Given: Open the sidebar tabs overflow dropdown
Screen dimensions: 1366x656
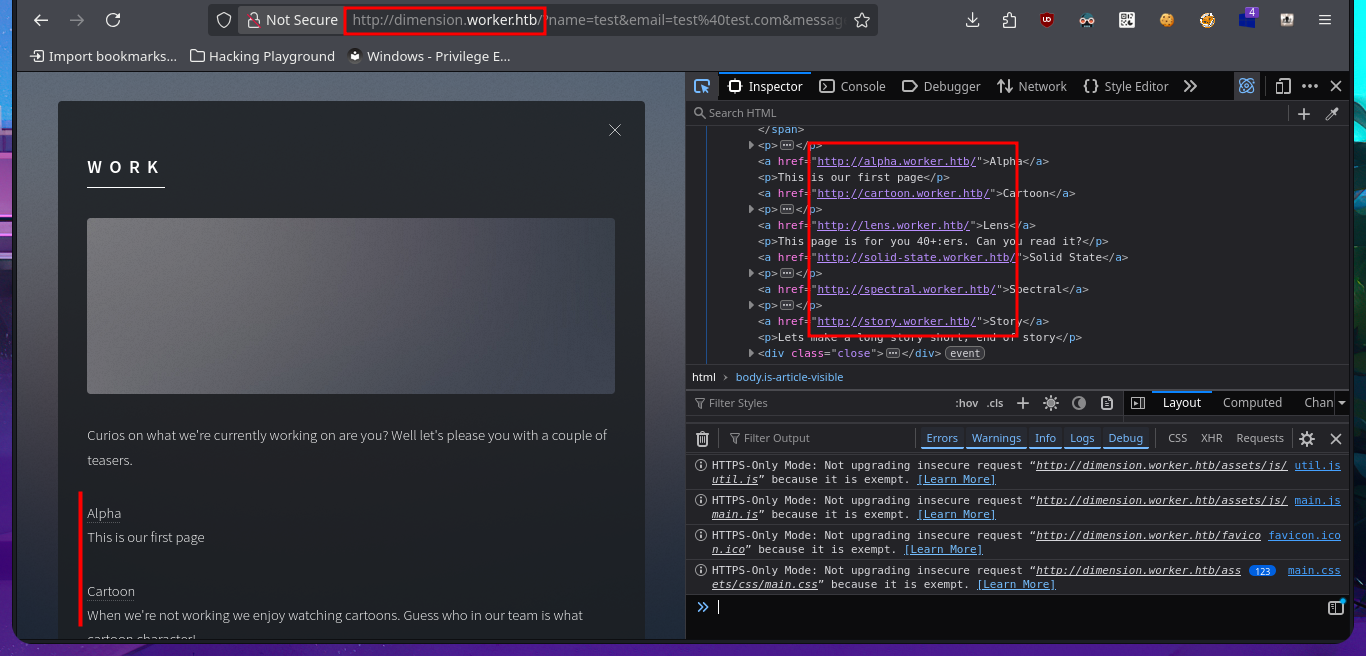Looking at the screenshot, I should coord(1342,403).
